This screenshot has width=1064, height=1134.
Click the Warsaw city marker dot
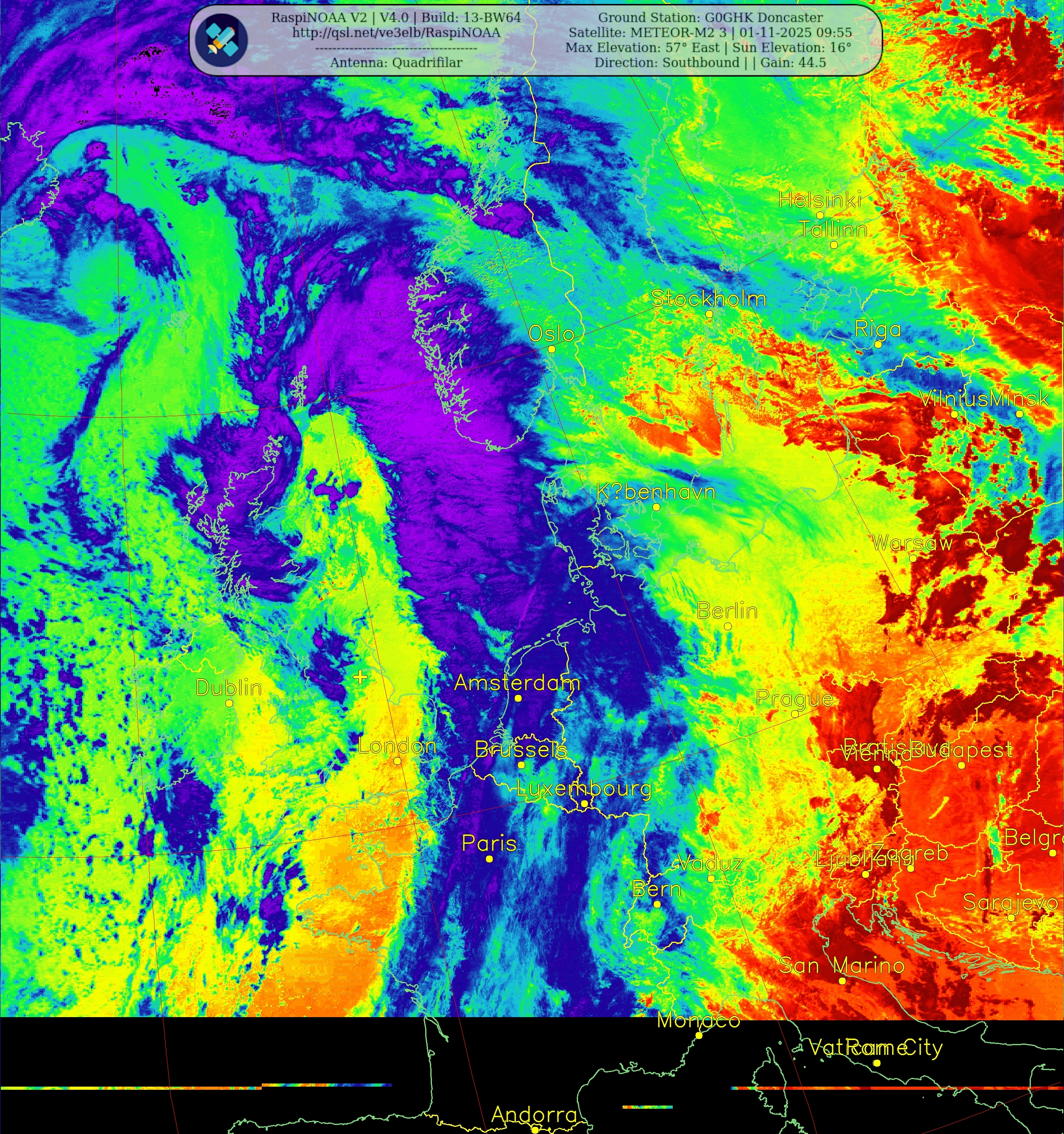point(913,558)
